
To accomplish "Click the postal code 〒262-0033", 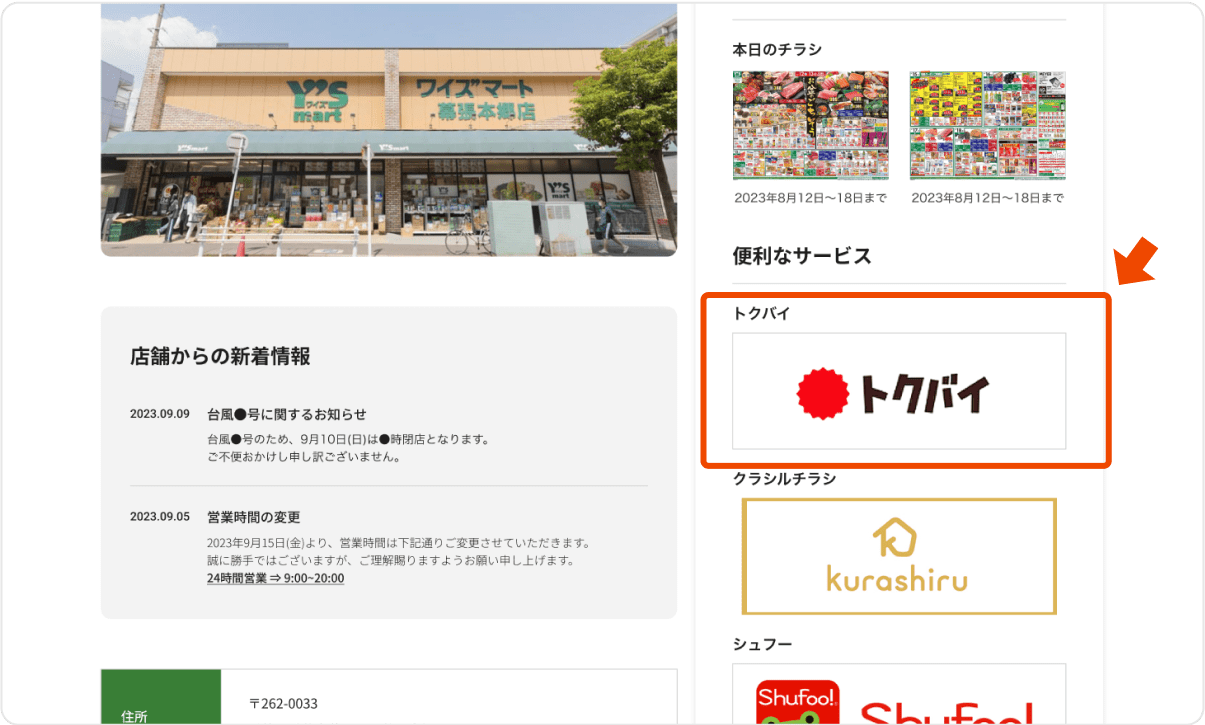I will point(284,704).
